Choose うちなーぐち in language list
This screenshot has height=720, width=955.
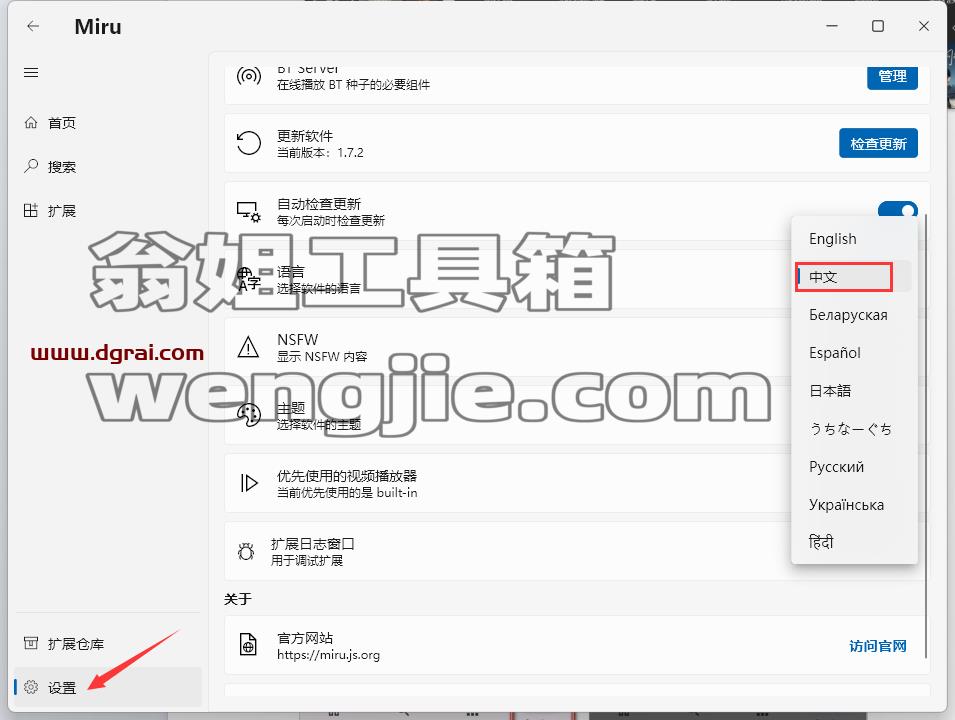[854, 429]
